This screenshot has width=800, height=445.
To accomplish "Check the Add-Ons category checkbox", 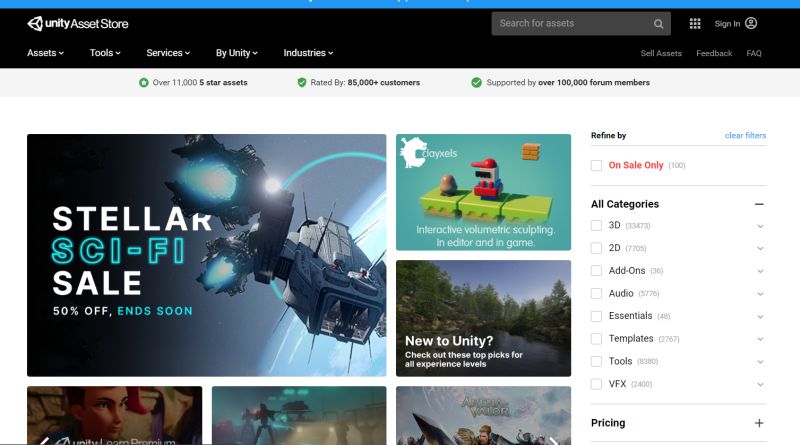I will (596, 270).
